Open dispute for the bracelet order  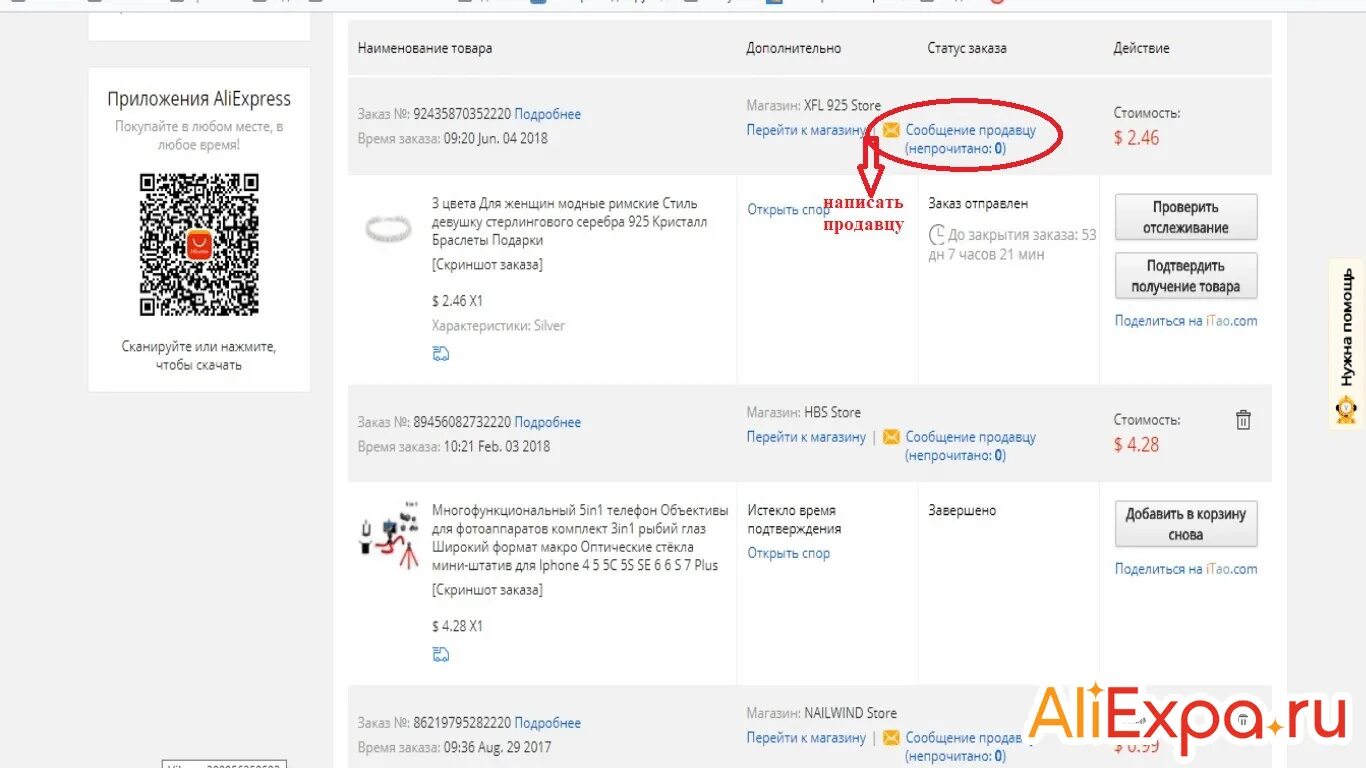pos(789,210)
